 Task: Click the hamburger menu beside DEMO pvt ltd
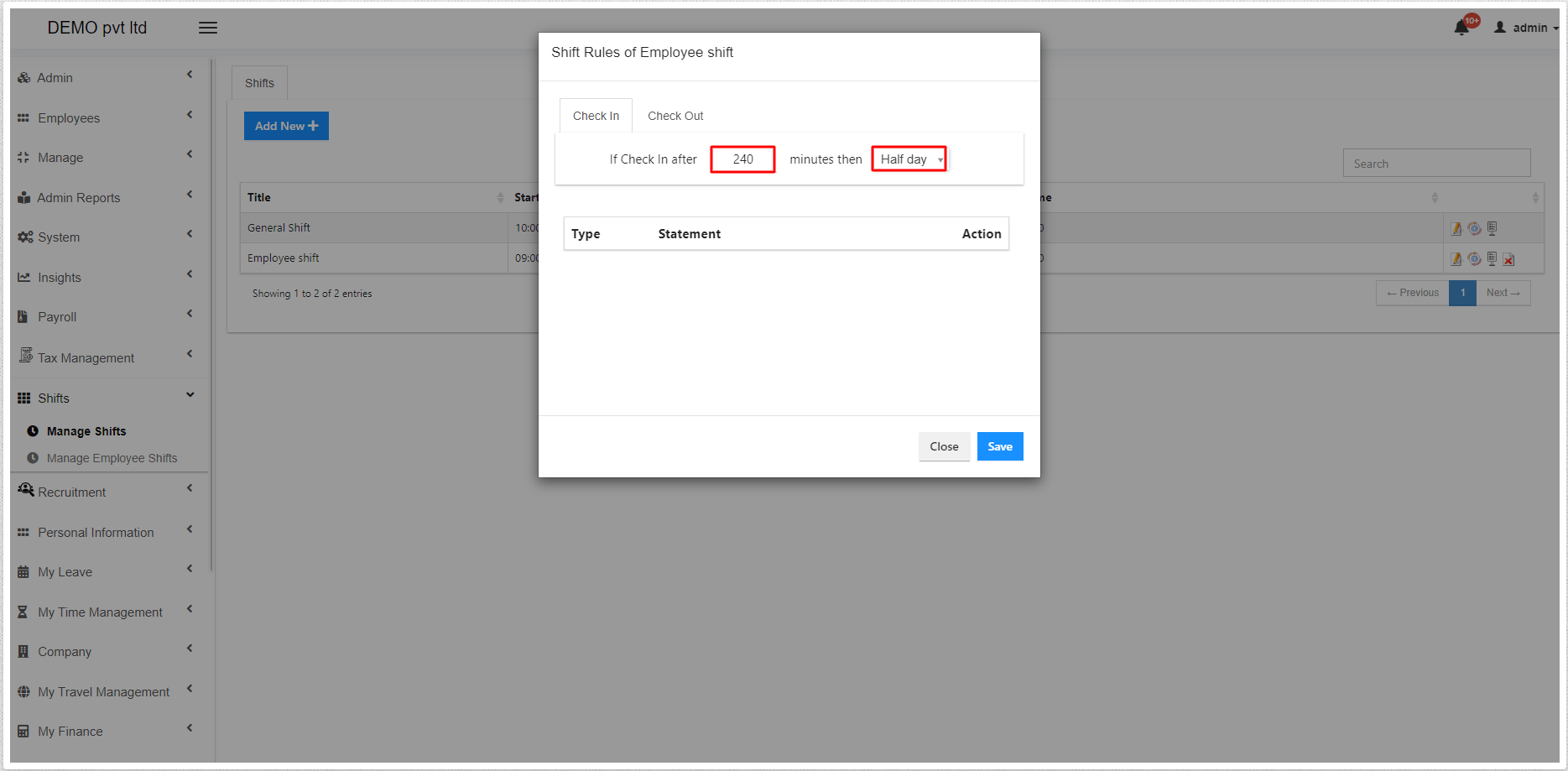[x=207, y=27]
